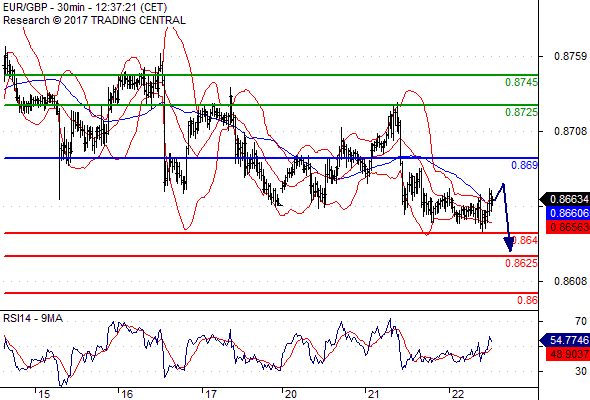Click the RSI 70 overbought level label
The width and height of the screenshot is (590, 400).
[x=581, y=321]
